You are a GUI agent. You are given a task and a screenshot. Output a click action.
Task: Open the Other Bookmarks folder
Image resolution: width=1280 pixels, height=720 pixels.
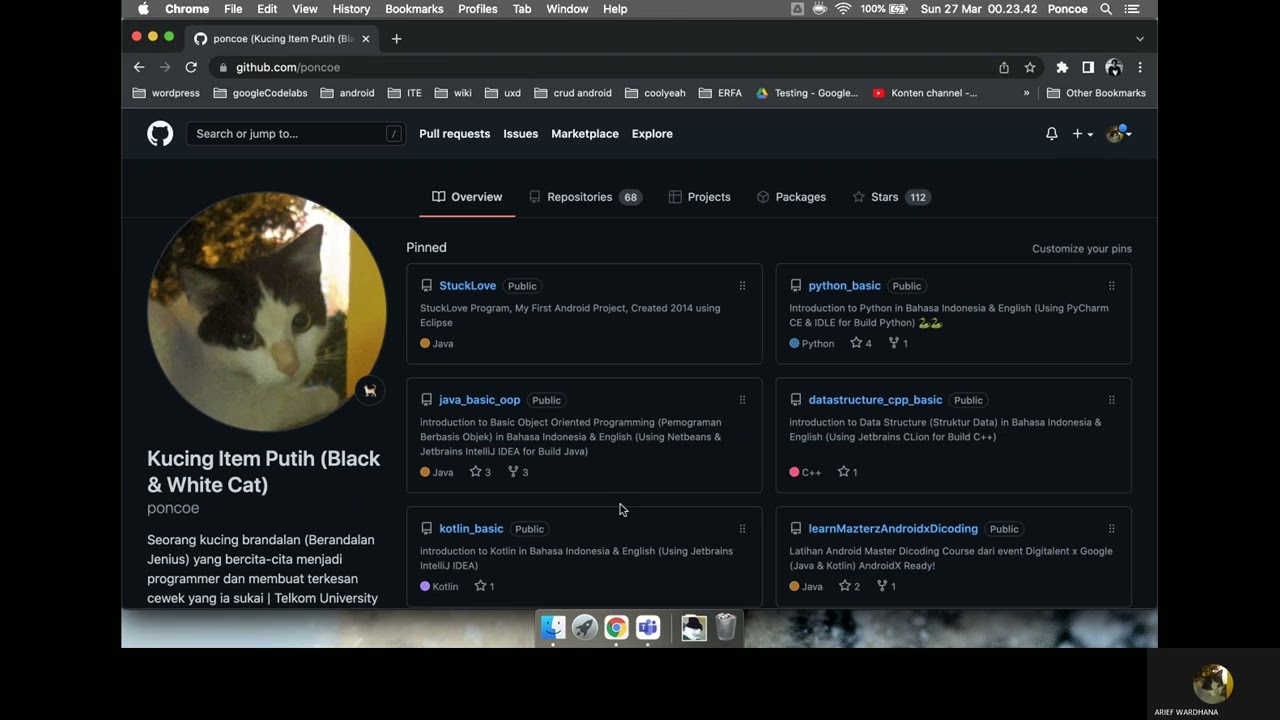coord(1096,93)
